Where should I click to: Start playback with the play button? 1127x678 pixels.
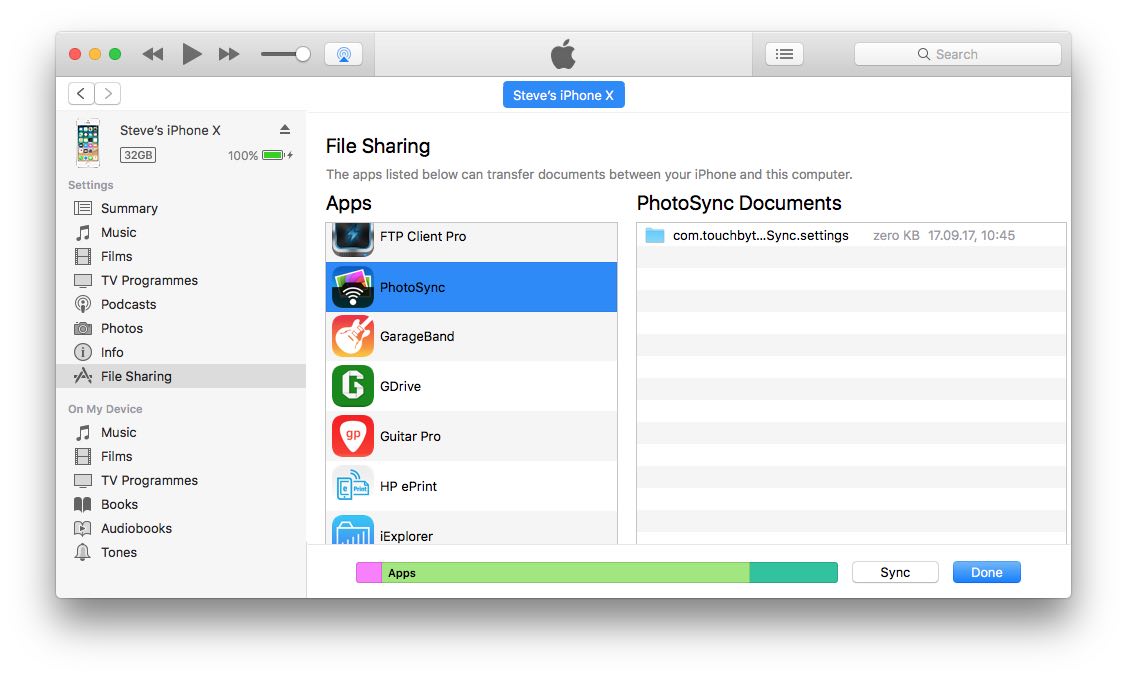(191, 54)
